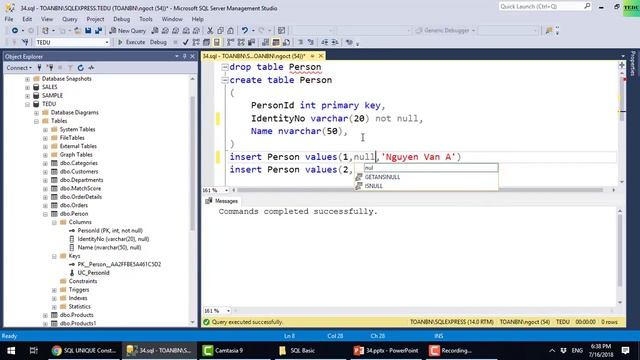Click the Copy icon in toolbar
Screen dimensions: 640x360
pyautogui.click(x=220, y=31)
